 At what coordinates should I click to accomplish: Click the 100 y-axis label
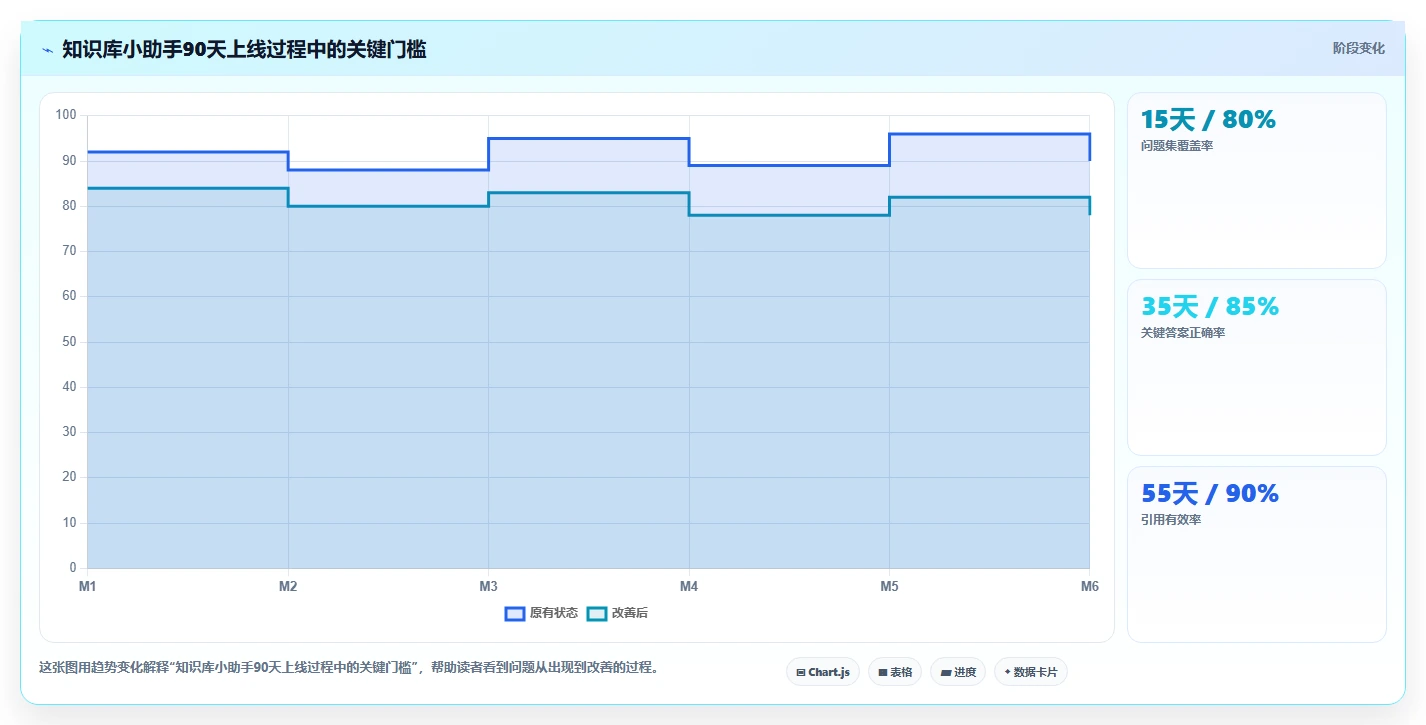66,115
